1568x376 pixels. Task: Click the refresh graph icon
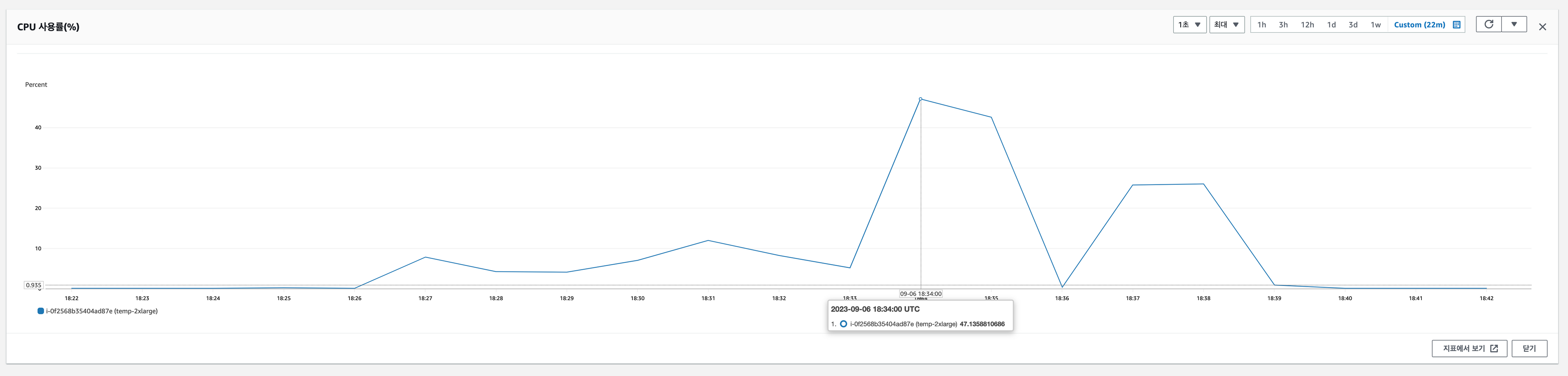click(1488, 25)
